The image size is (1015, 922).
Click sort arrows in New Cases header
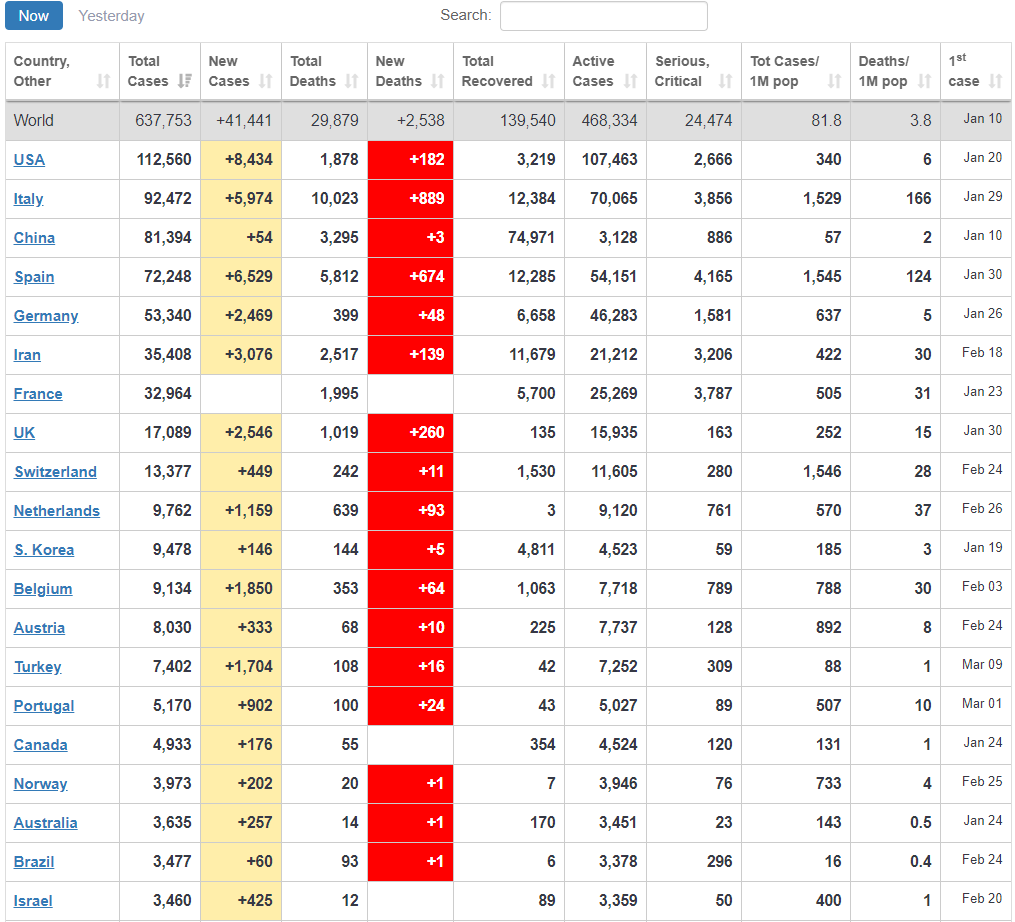[x=266, y=81]
